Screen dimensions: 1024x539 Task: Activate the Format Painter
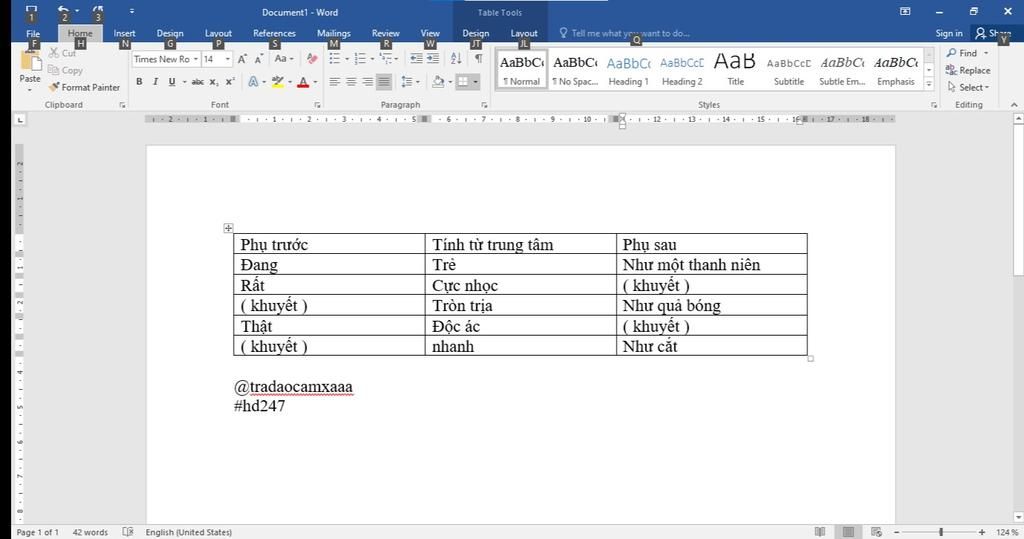tap(84, 87)
